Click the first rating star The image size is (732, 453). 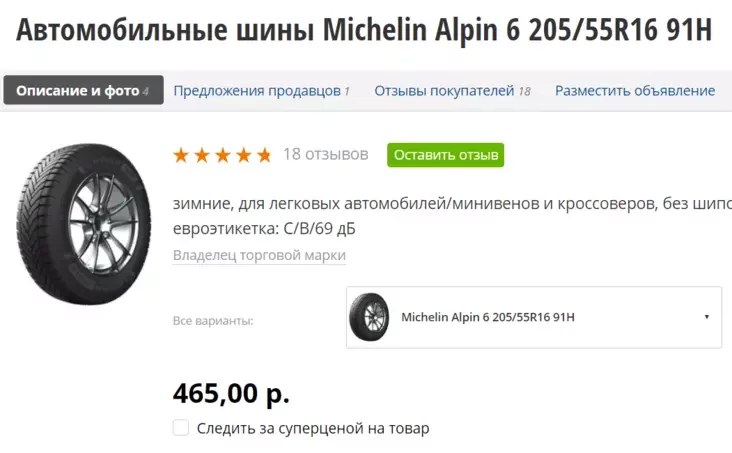(x=181, y=155)
